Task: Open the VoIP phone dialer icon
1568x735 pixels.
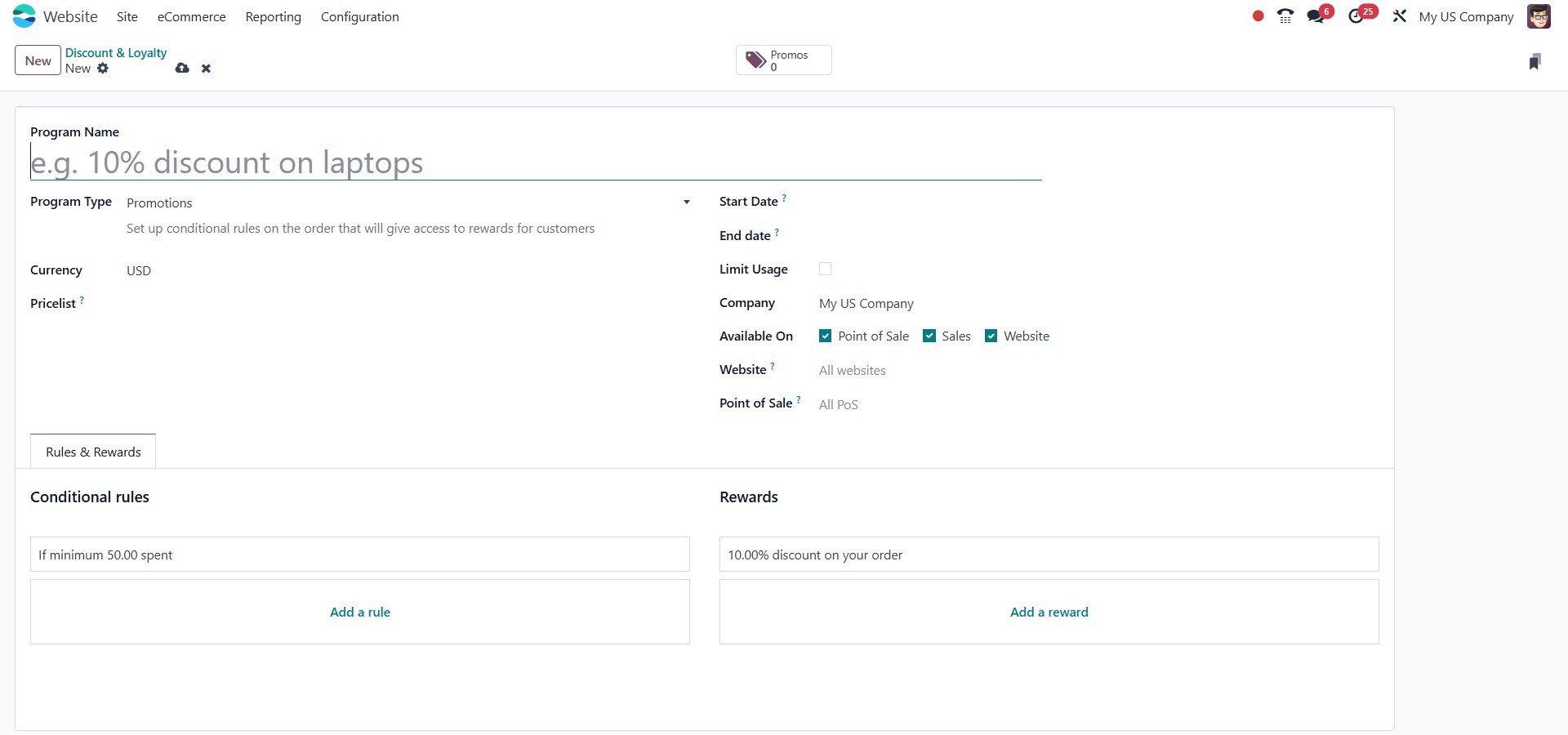Action: (x=1285, y=16)
